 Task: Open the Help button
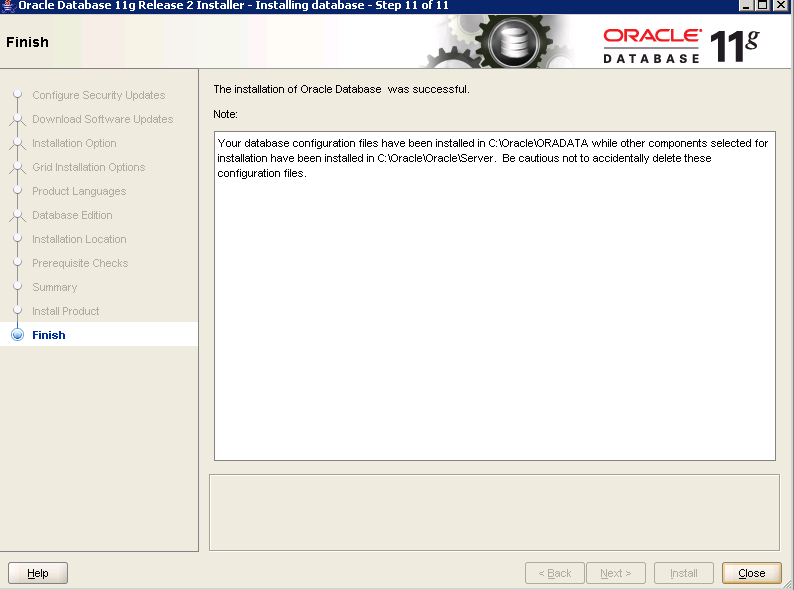(38, 573)
